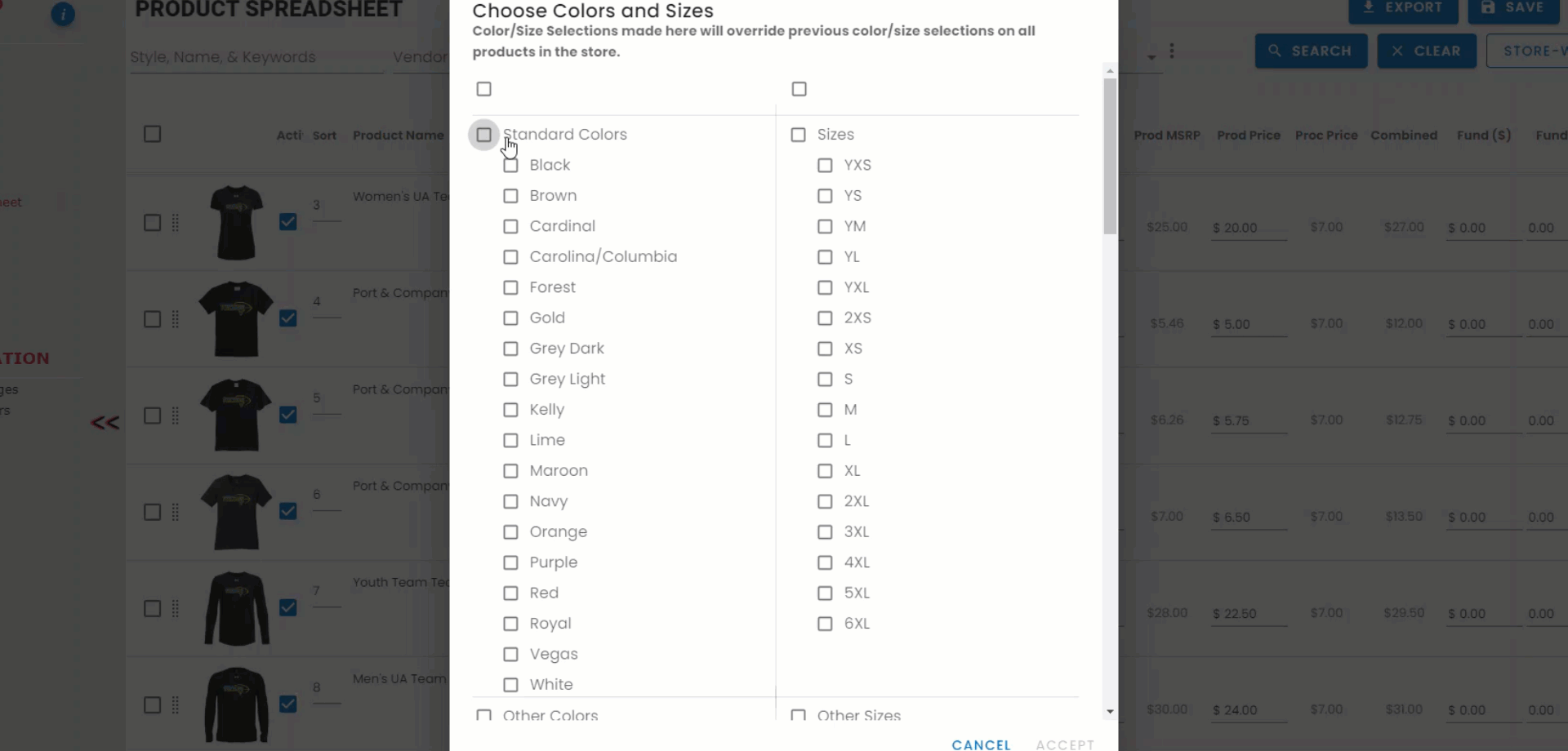Check the Standard Colors master checkbox
1568x751 pixels.
[483, 135]
